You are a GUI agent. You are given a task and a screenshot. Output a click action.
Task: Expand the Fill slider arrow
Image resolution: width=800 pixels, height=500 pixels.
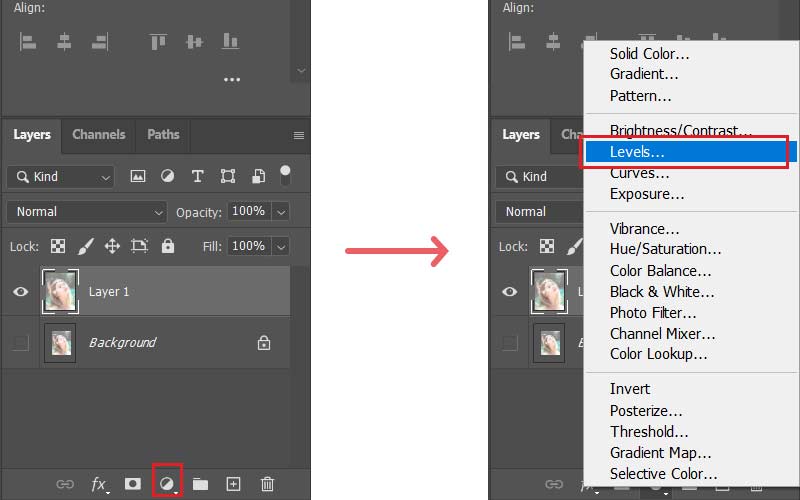(281, 247)
